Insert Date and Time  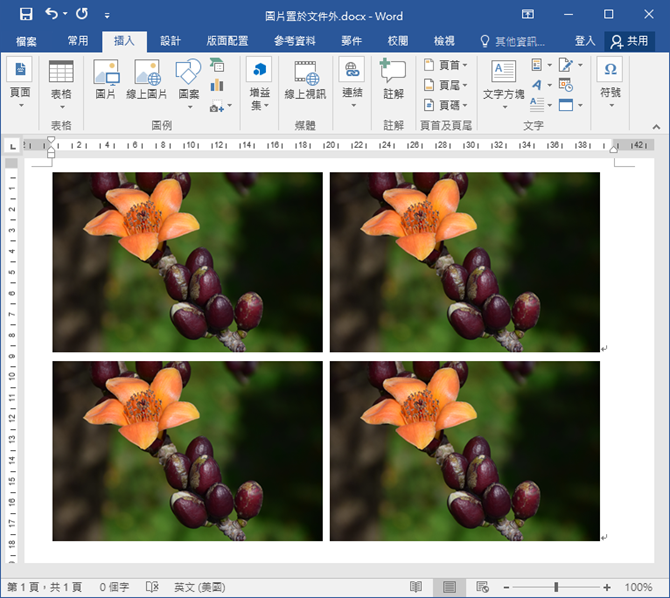tap(566, 85)
